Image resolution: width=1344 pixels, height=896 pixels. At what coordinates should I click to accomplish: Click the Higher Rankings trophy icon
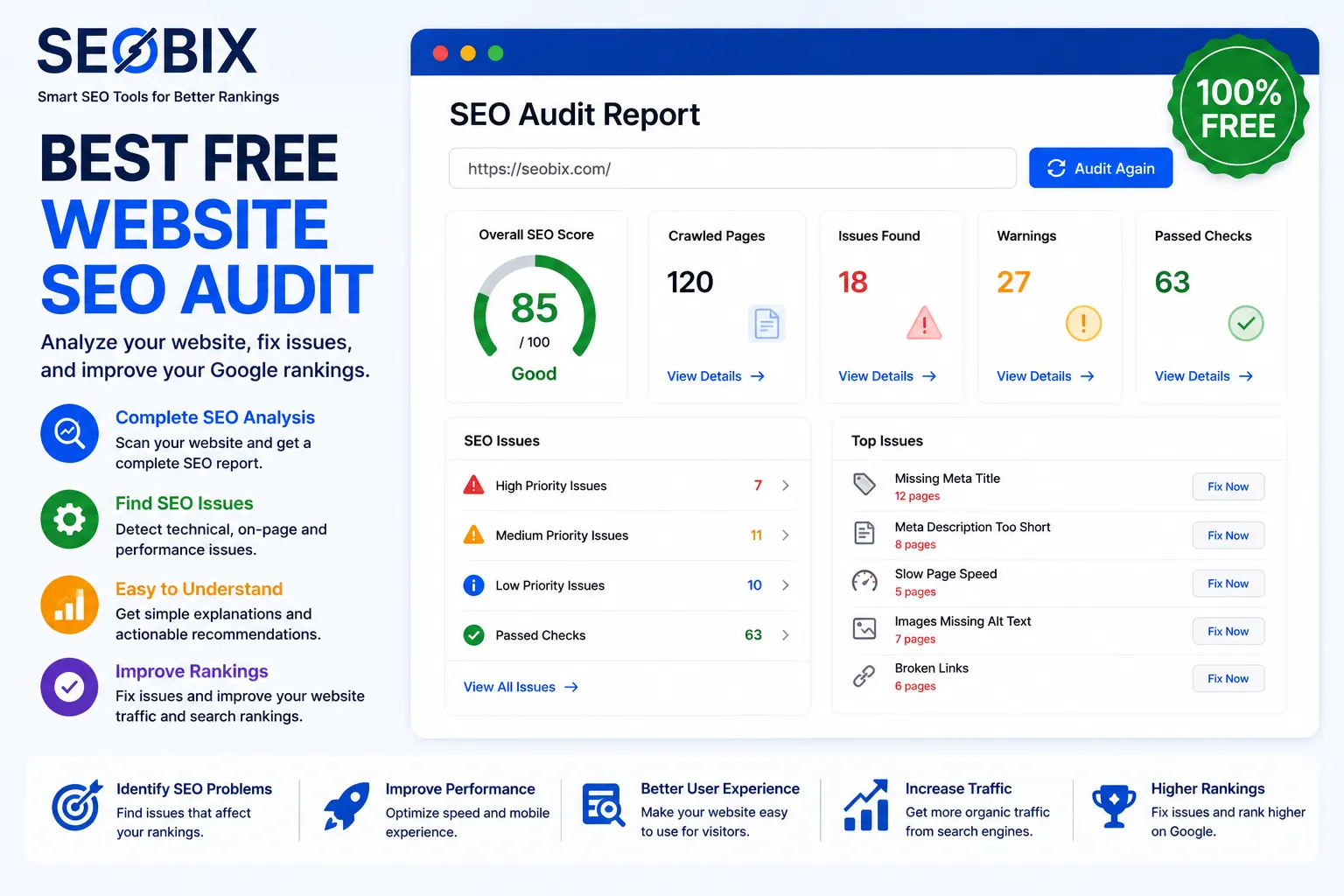1114,807
